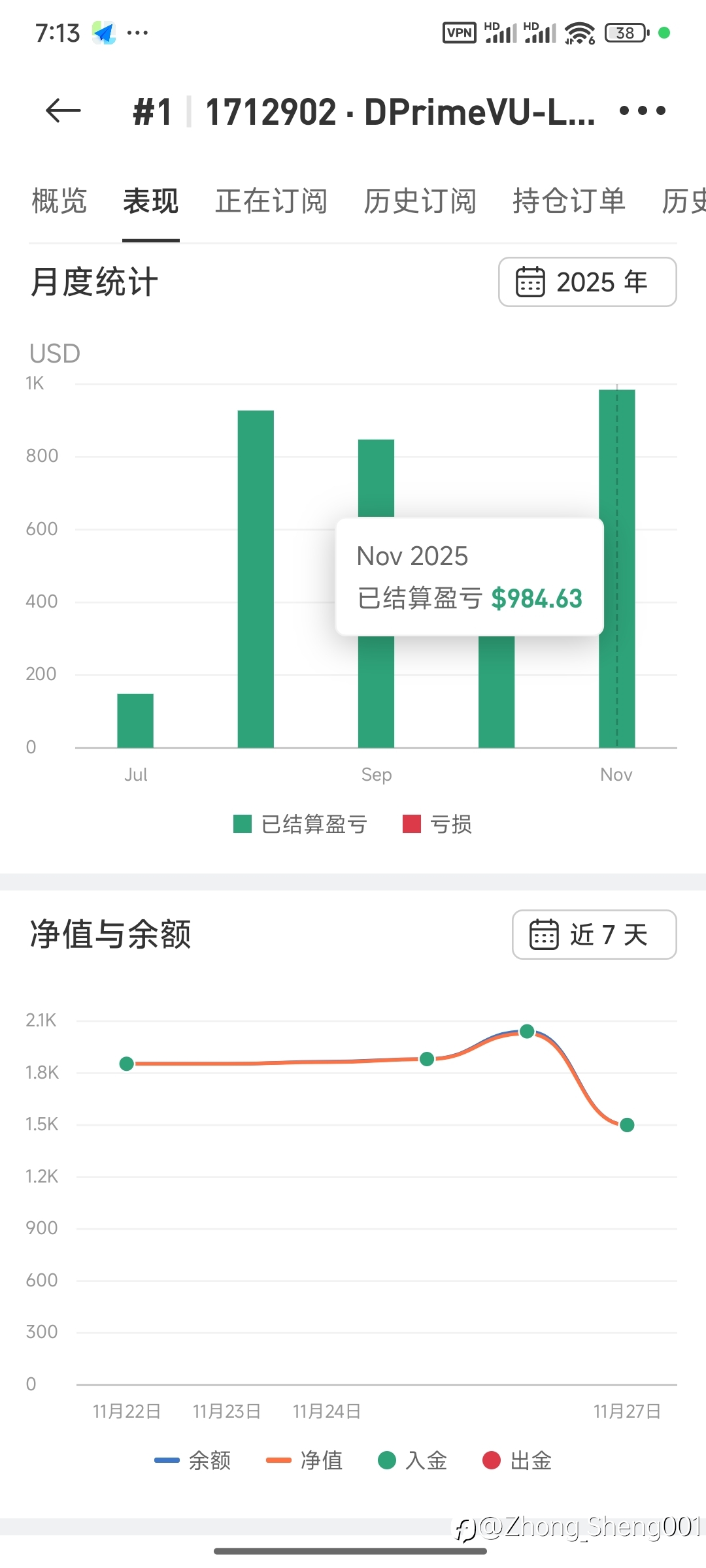Tap the Telegram notification icon in status bar
This screenshot has height=1568, width=706.
point(104,33)
